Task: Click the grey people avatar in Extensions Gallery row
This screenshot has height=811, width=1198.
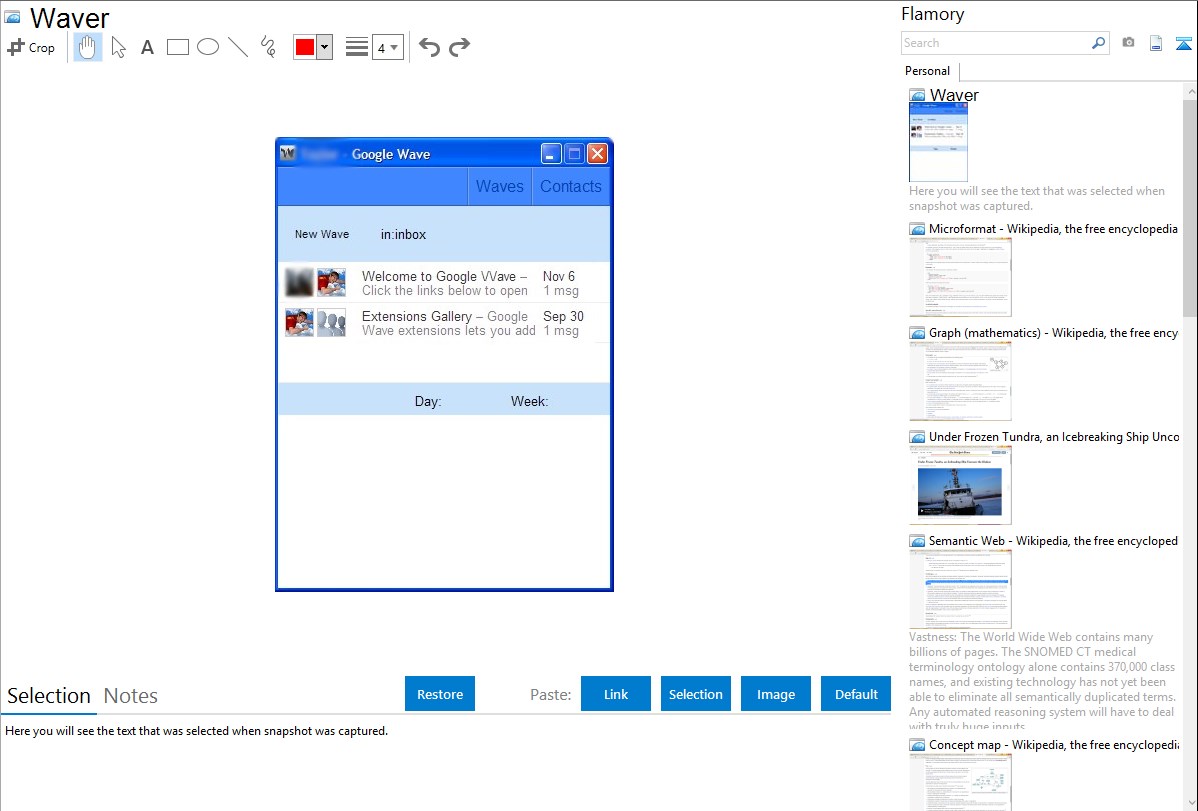Action: coord(332,323)
